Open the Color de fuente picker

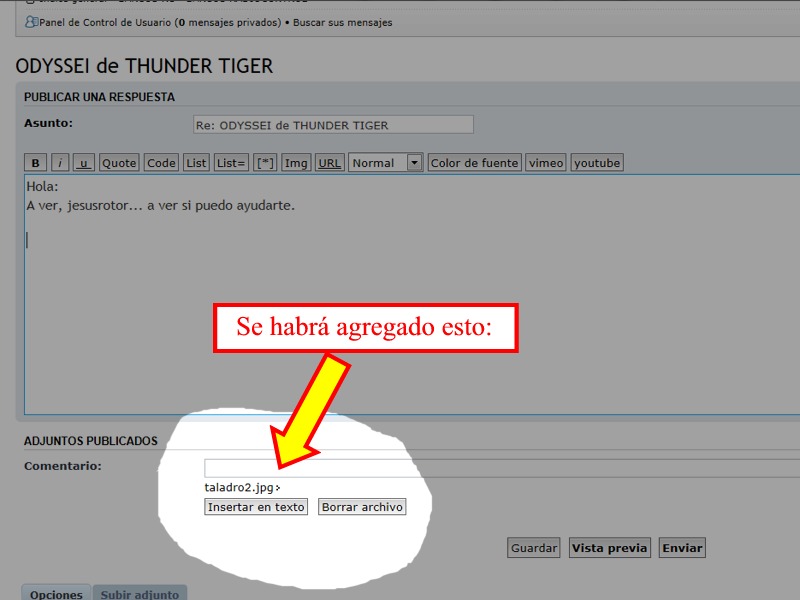(474, 163)
